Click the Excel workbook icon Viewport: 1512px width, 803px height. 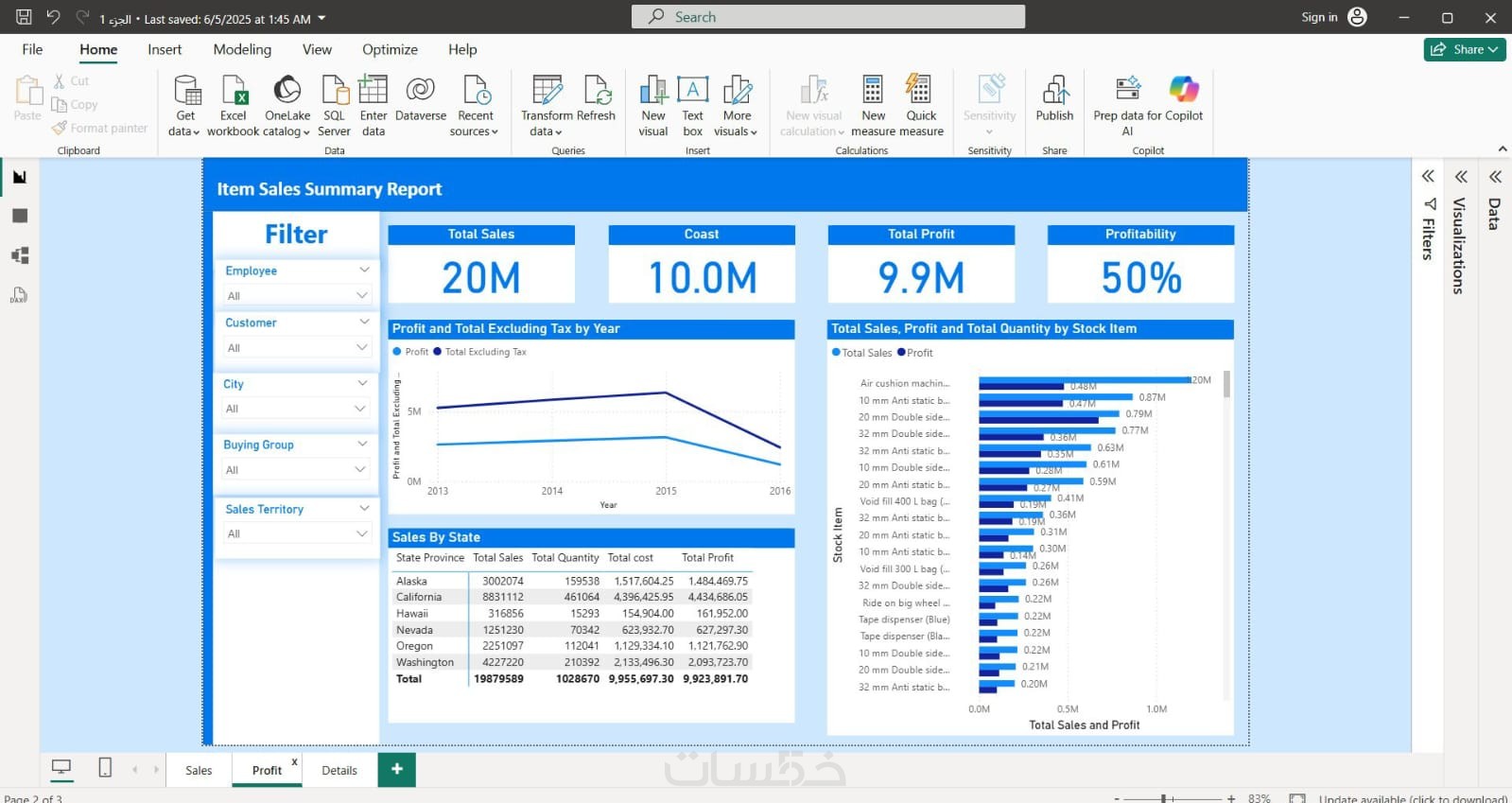234,90
